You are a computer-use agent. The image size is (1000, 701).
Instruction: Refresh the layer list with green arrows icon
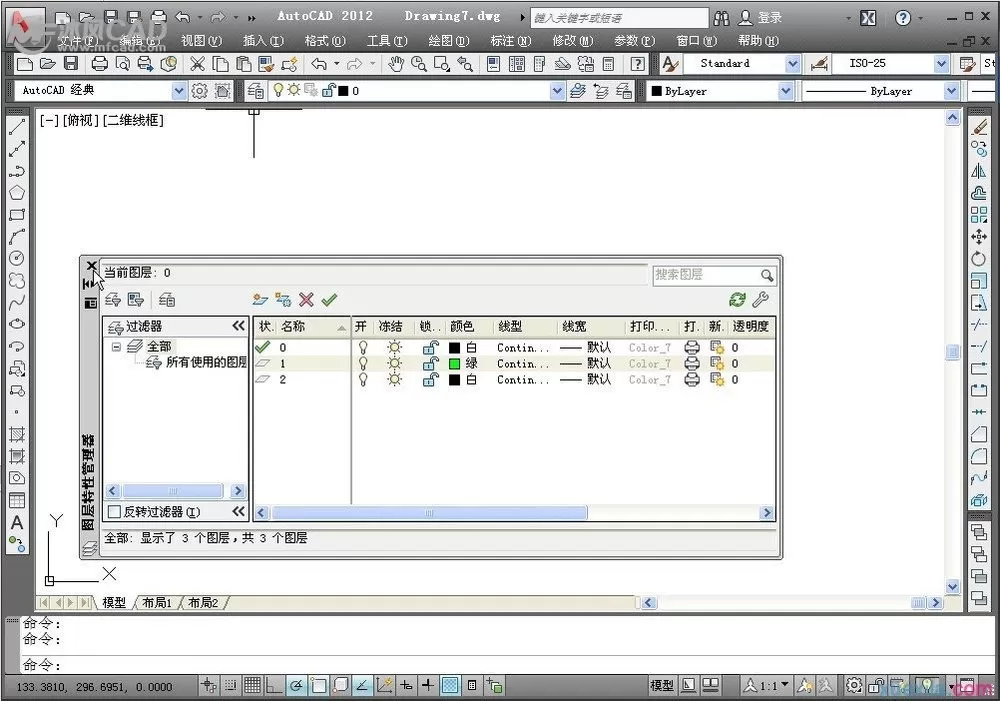coord(737,300)
